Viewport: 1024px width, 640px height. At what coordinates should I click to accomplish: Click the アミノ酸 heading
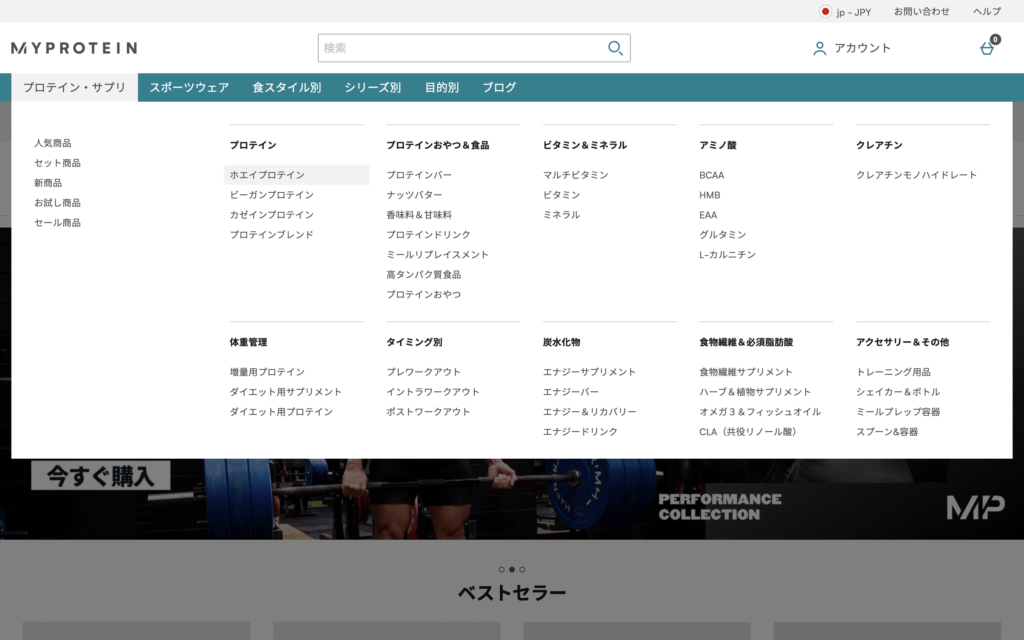click(x=718, y=145)
